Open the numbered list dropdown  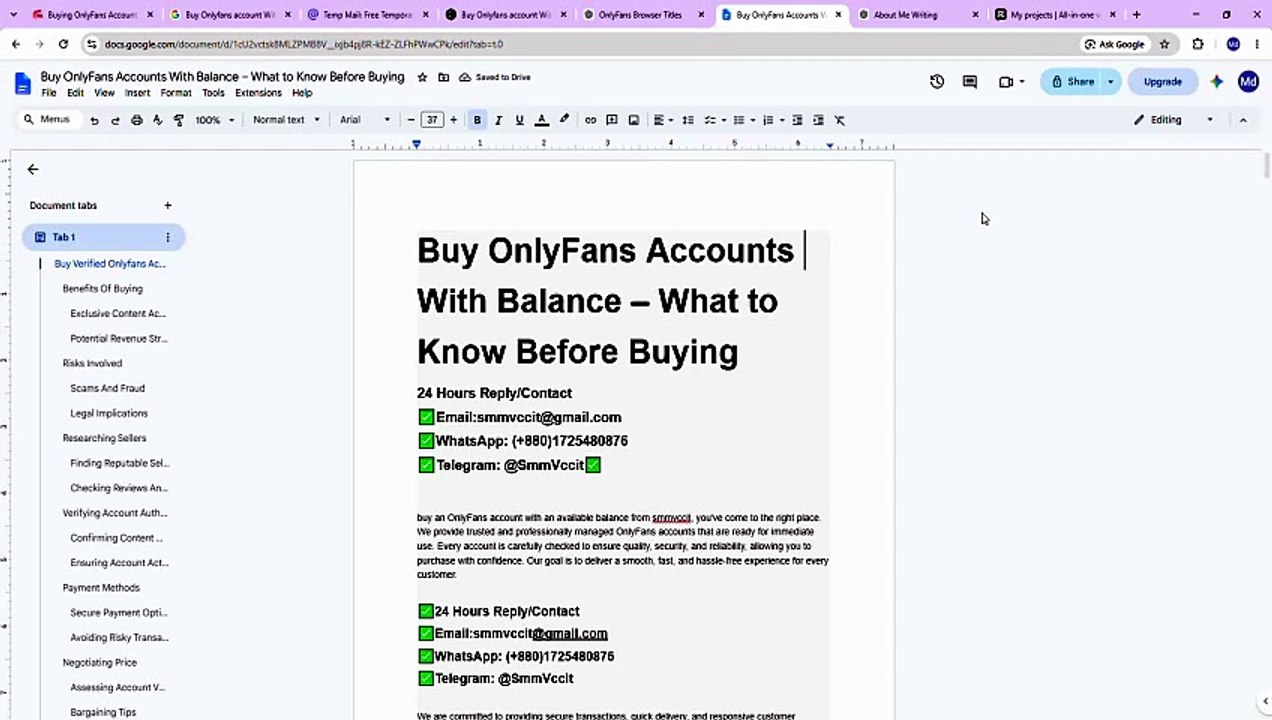point(773,120)
